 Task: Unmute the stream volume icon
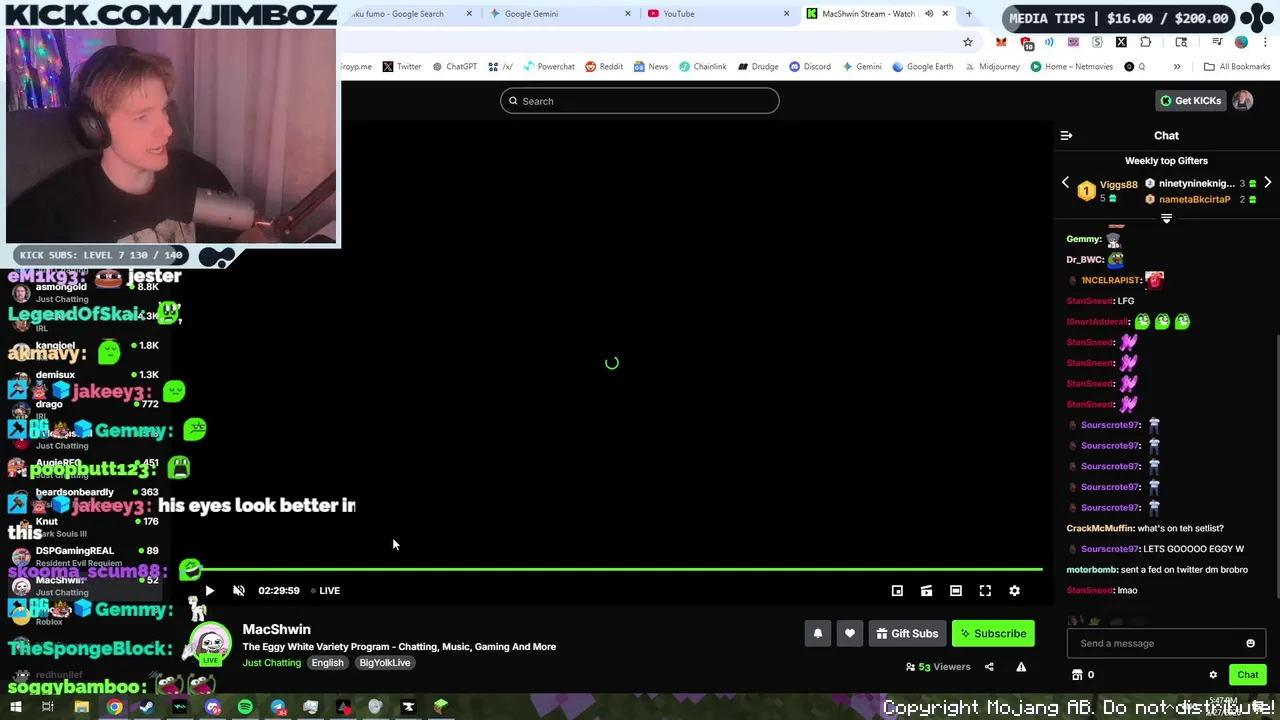(239, 590)
